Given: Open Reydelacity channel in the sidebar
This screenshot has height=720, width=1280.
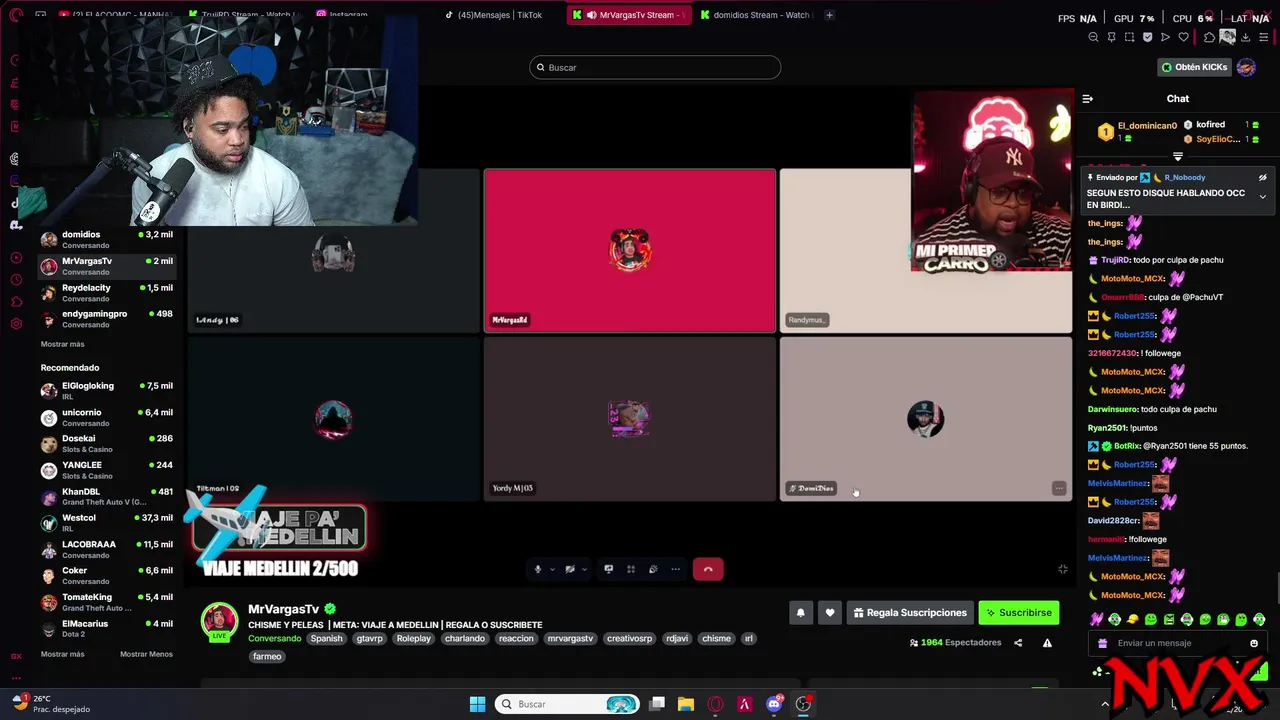Looking at the screenshot, I should pos(107,292).
